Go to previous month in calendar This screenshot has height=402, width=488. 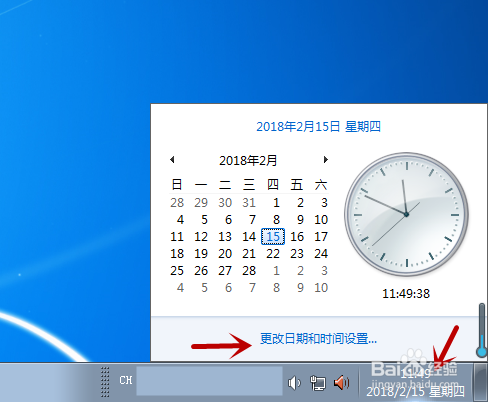[x=172, y=160]
